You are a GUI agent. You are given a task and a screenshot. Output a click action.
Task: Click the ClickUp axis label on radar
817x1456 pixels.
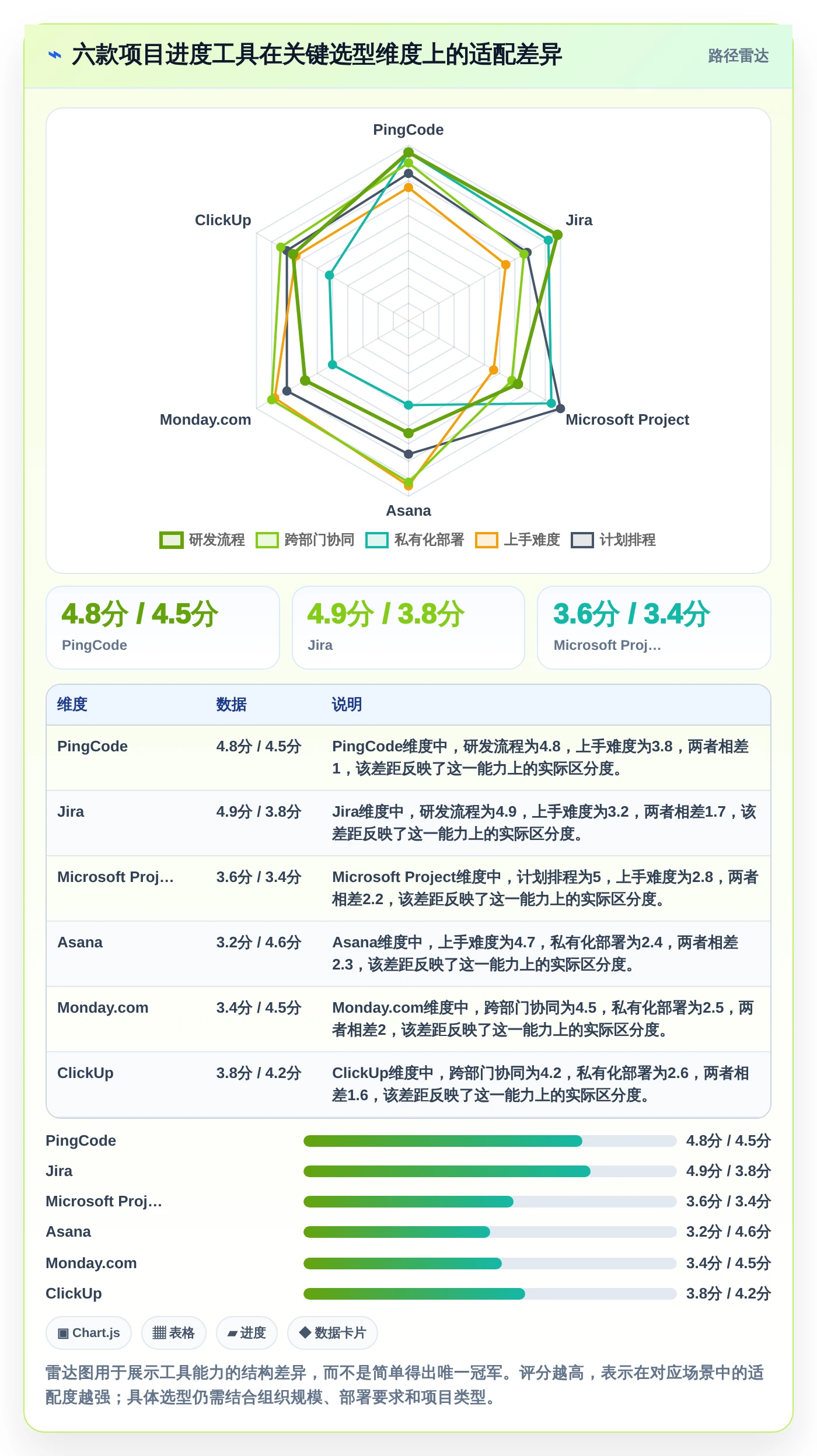pyautogui.click(x=223, y=220)
